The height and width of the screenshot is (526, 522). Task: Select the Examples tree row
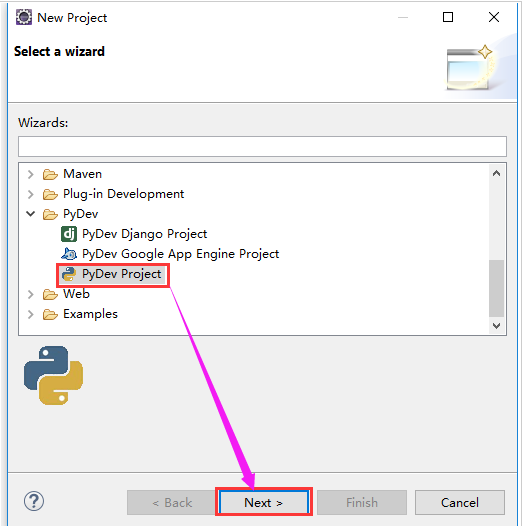pyautogui.click(x=90, y=314)
